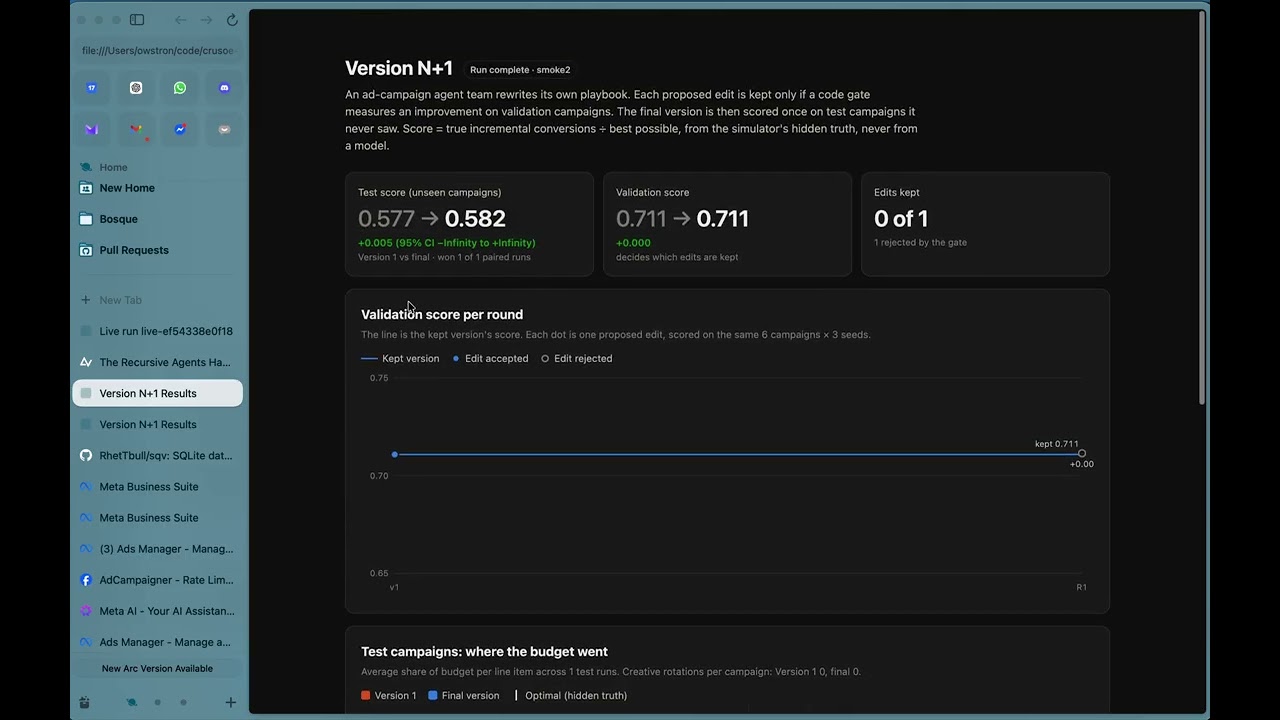The height and width of the screenshot is (720, 1280).
Task: Click the v1 starting dot on chart
Action: click(x=395, y=454)
